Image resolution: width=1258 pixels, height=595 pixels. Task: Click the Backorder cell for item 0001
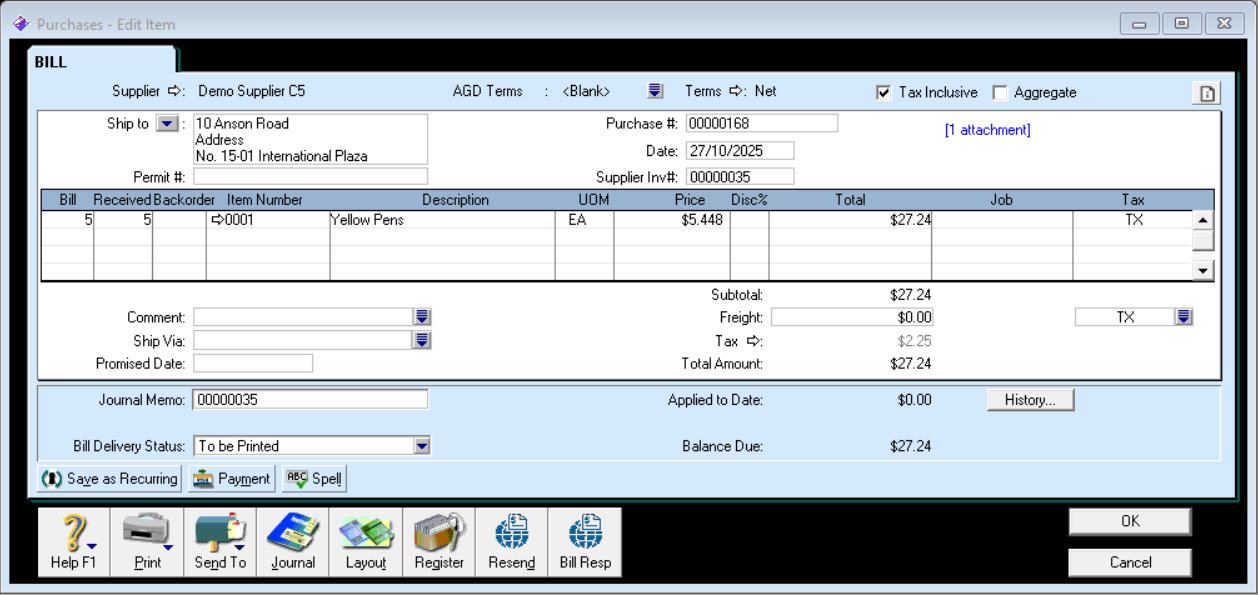[179, 220]
